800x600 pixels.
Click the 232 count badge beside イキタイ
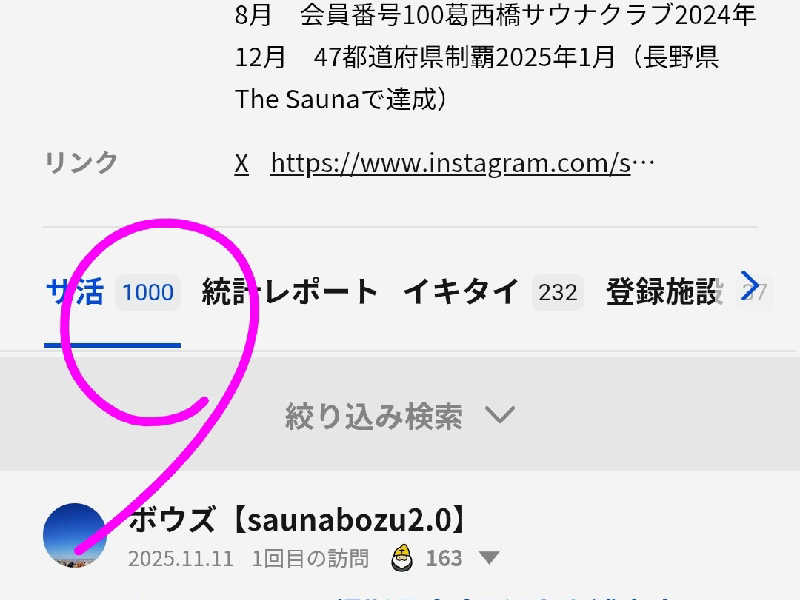pyautogui.click(x=558, y=292)
